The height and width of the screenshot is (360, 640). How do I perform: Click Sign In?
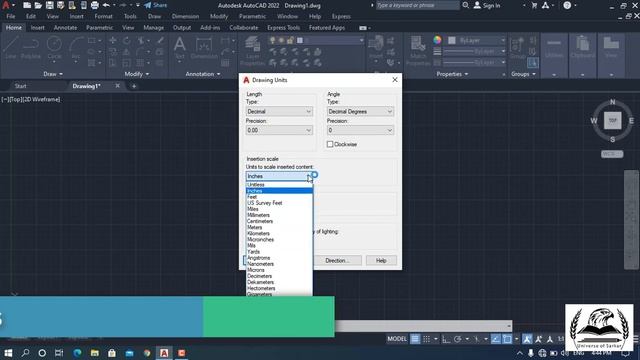[x=487, y=5]
